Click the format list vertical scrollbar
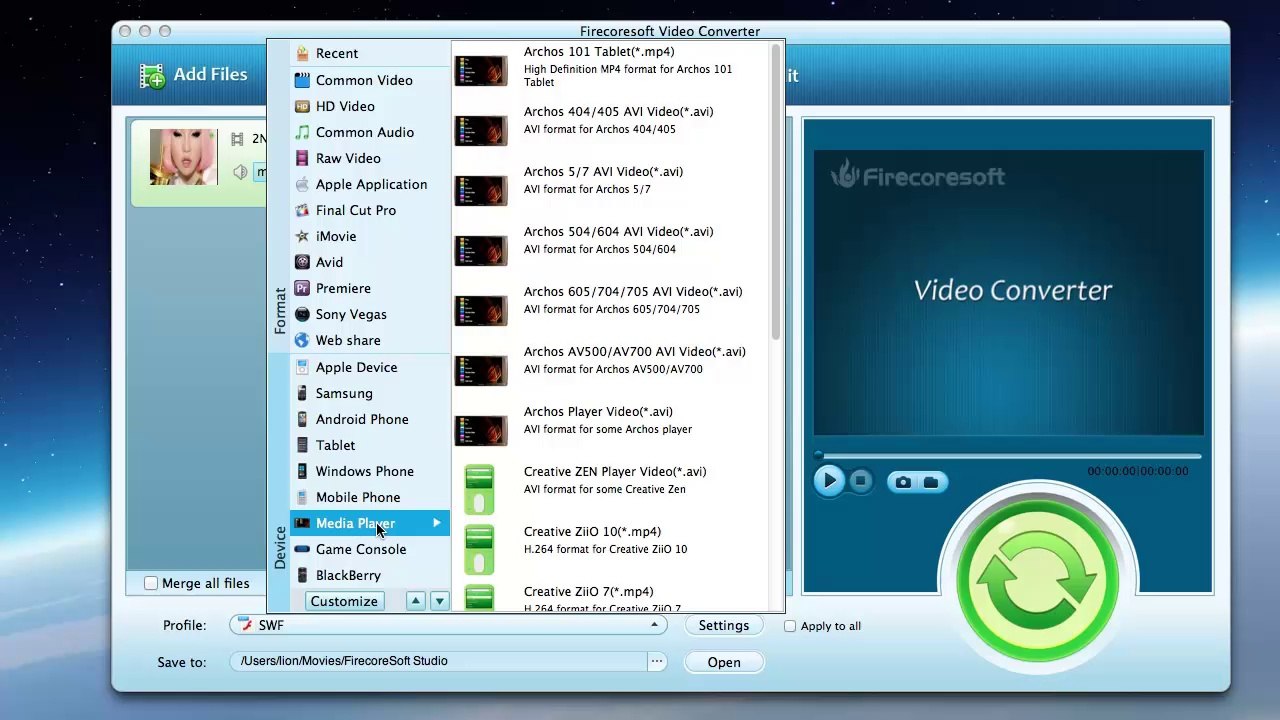Image resolution: width=1280 pixels, height=720 pixels. pyautogui.click(x=775, y=190)
